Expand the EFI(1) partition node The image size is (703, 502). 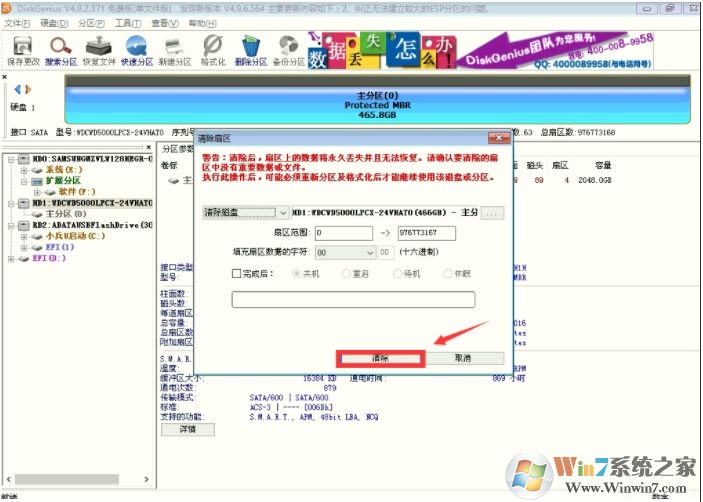click(24, 247)
